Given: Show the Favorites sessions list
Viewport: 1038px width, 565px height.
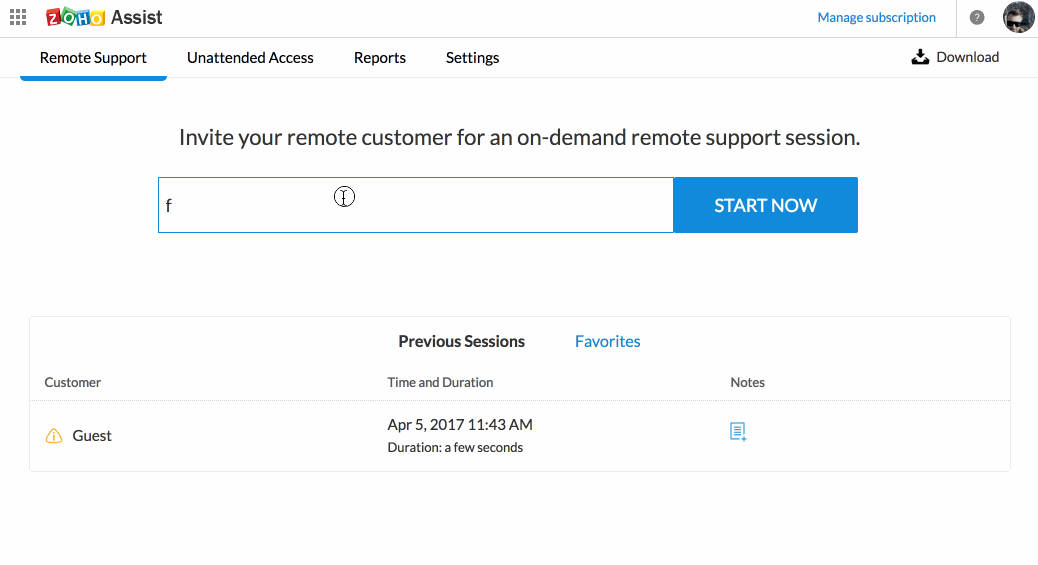Looking at the screenshot, I should [607, 341].
